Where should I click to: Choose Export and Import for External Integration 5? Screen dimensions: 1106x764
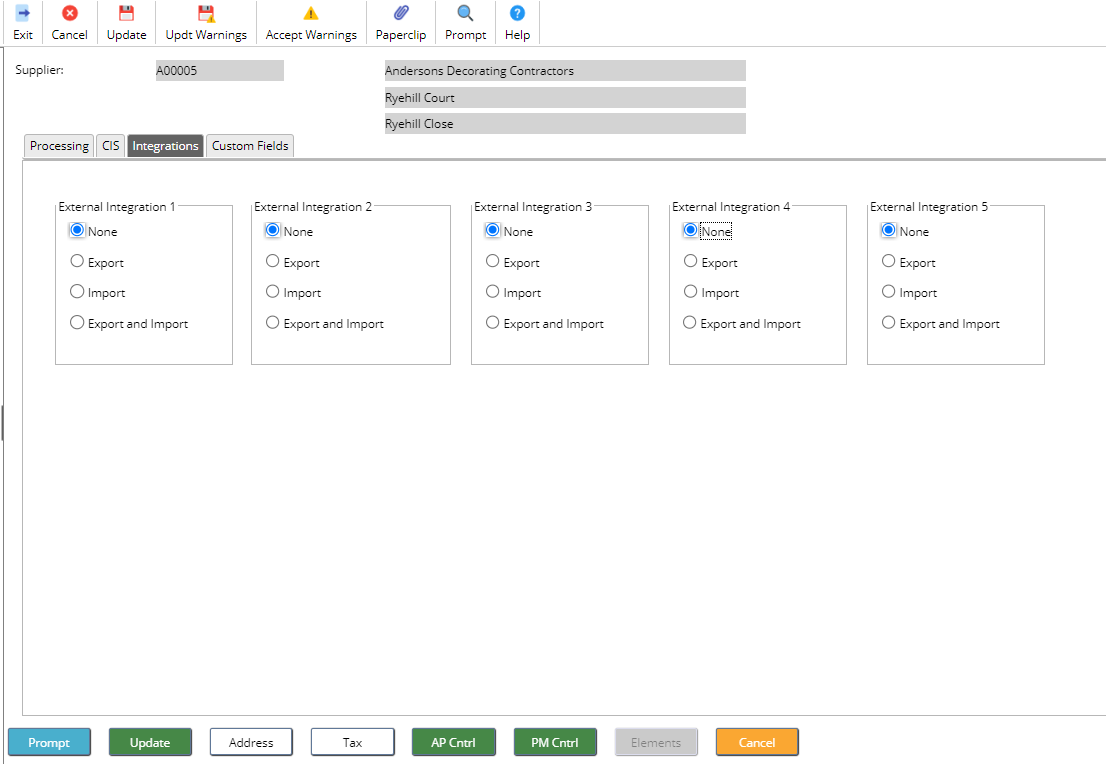click(889, 322)
